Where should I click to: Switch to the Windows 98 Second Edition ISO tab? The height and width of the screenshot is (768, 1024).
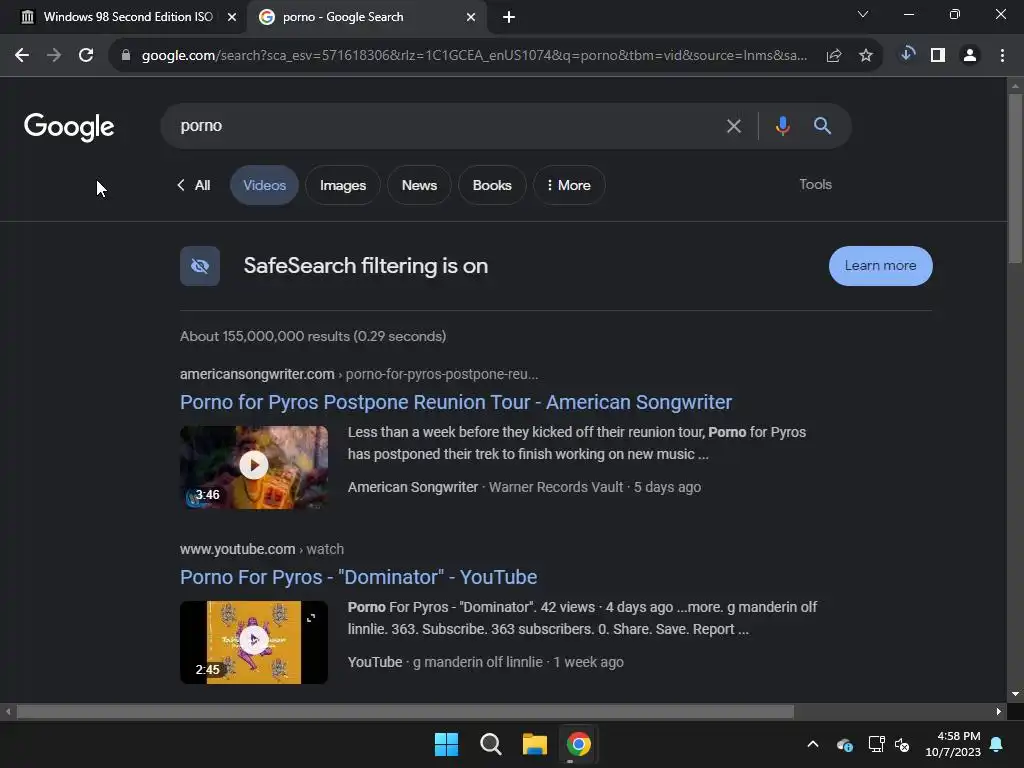click(x=128, y=18)
